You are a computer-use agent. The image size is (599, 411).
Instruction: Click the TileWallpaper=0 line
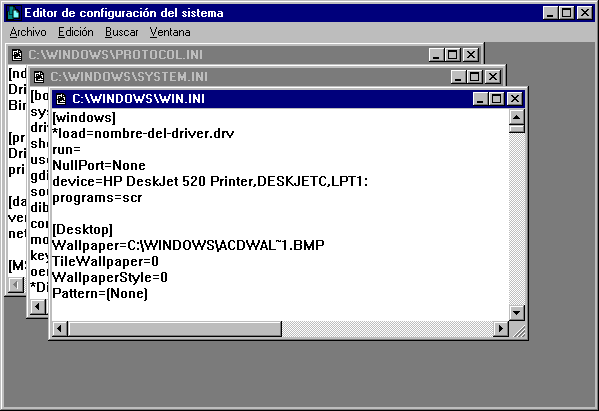(105, 262)
